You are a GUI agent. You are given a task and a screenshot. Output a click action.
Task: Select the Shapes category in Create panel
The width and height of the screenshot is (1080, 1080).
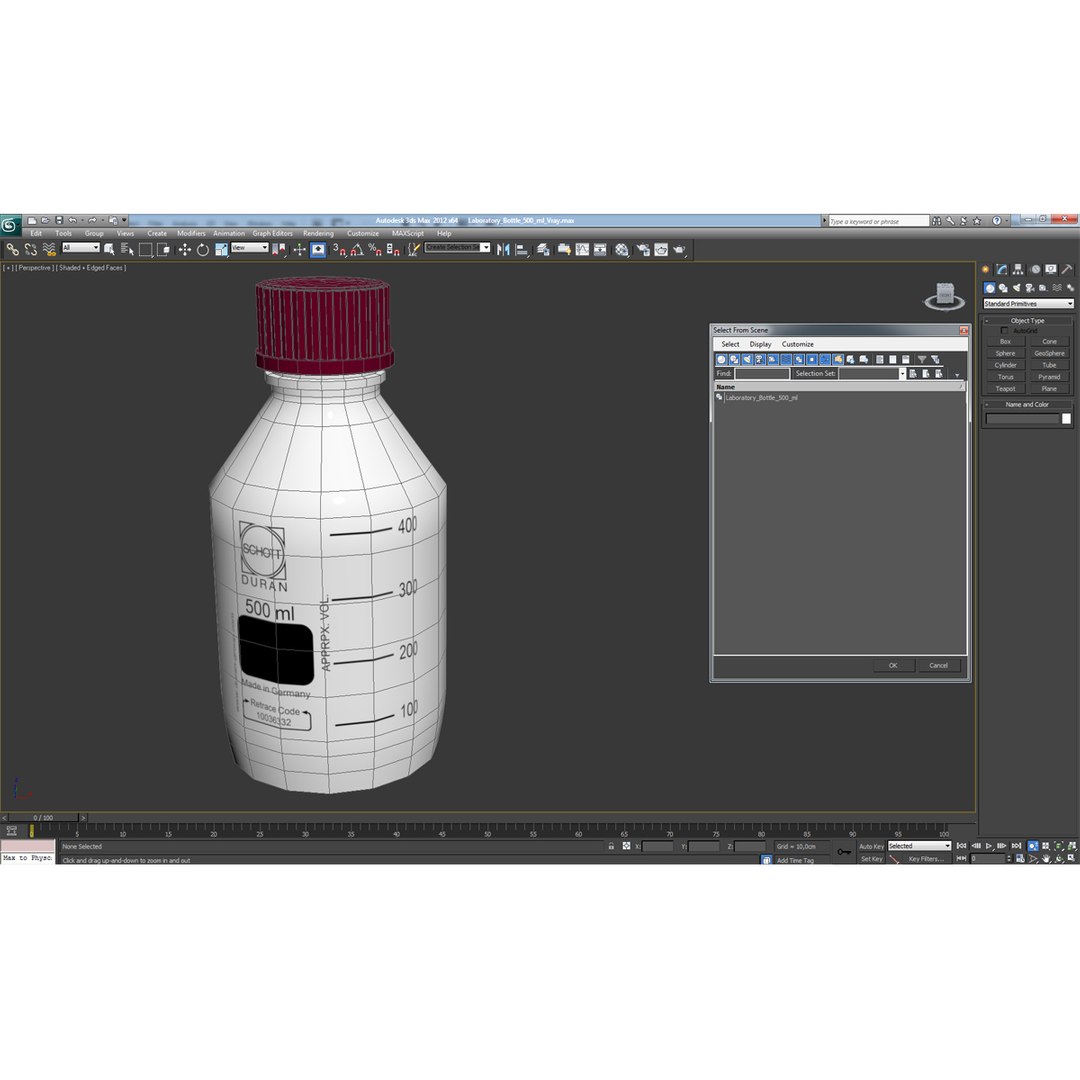click(1003, 288)
